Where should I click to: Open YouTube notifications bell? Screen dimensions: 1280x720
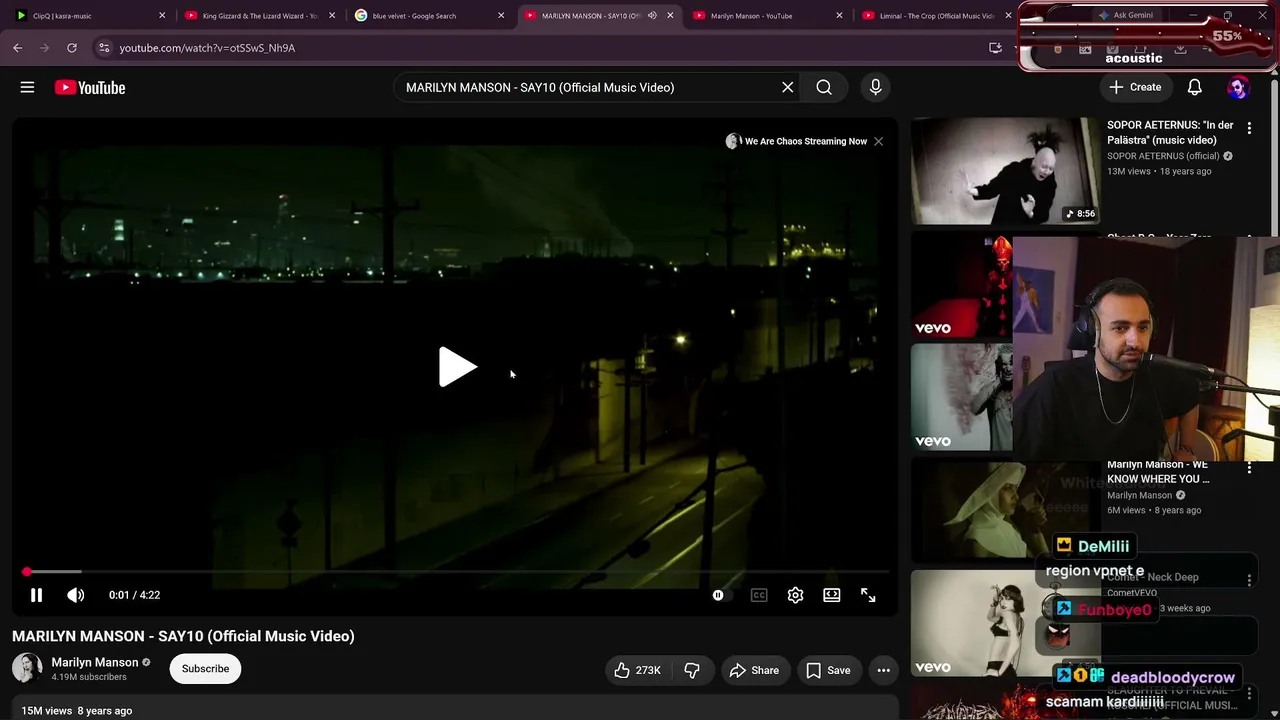pos(1194,88)
